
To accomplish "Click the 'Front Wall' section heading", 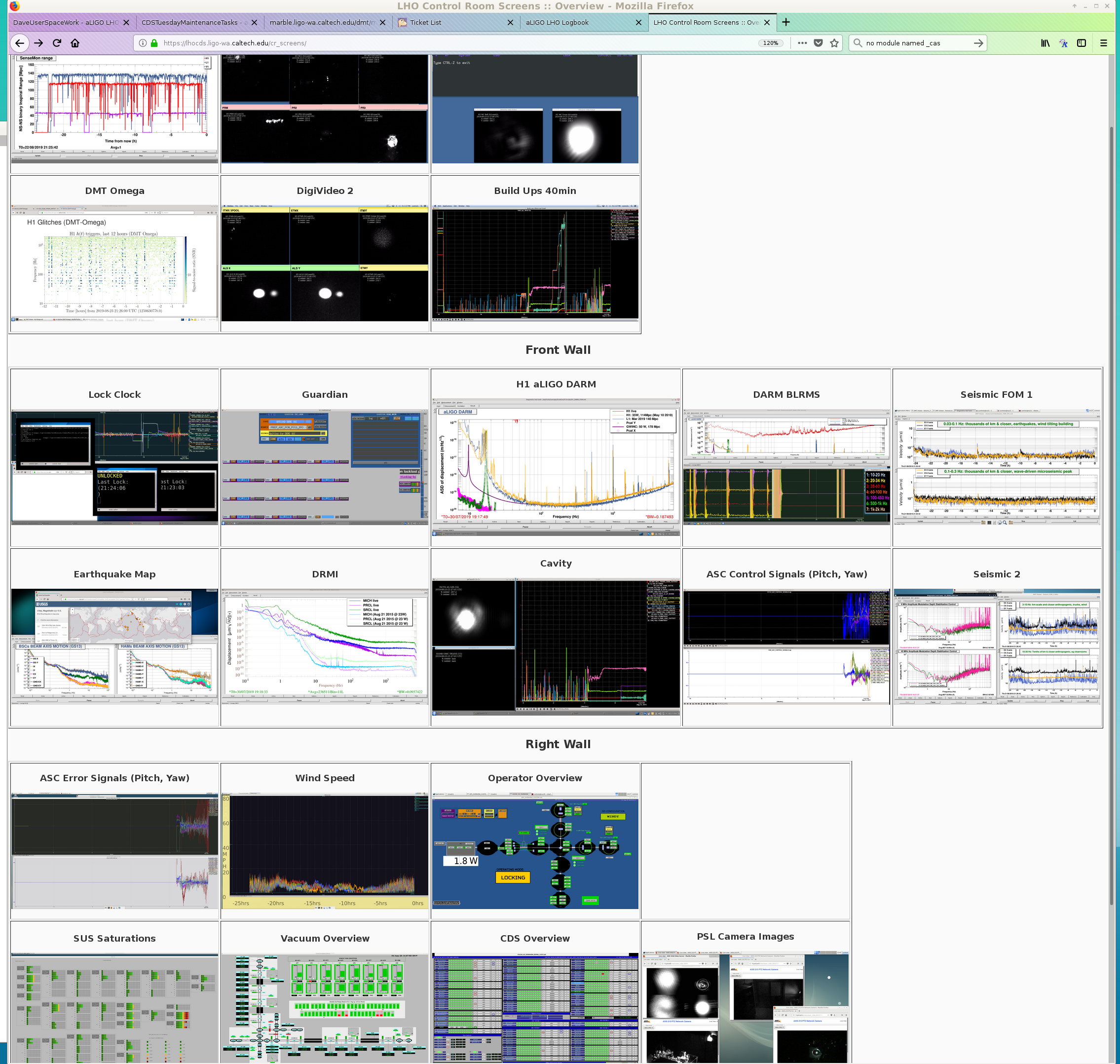I will coord(558,350).
